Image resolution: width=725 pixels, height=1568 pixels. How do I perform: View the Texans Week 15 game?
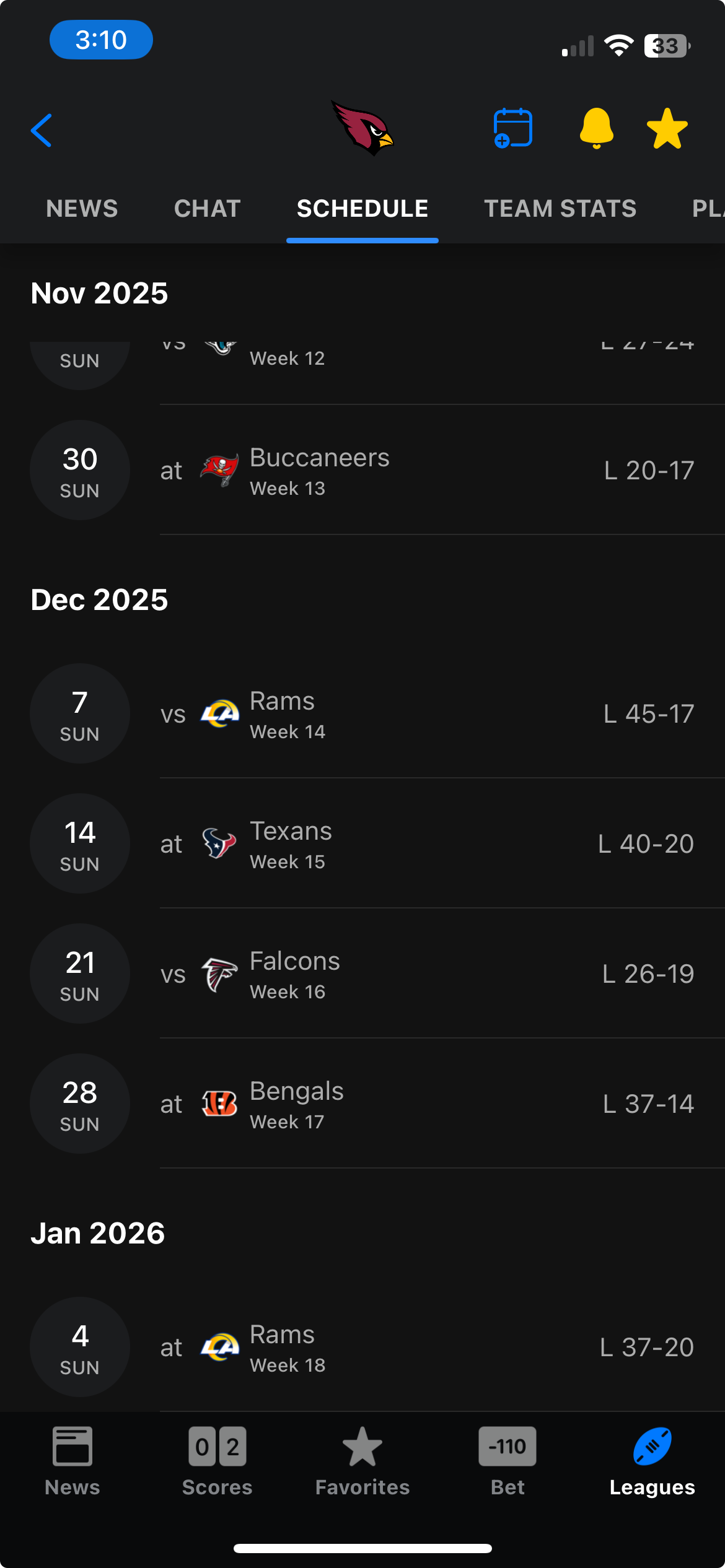(428, 844)
